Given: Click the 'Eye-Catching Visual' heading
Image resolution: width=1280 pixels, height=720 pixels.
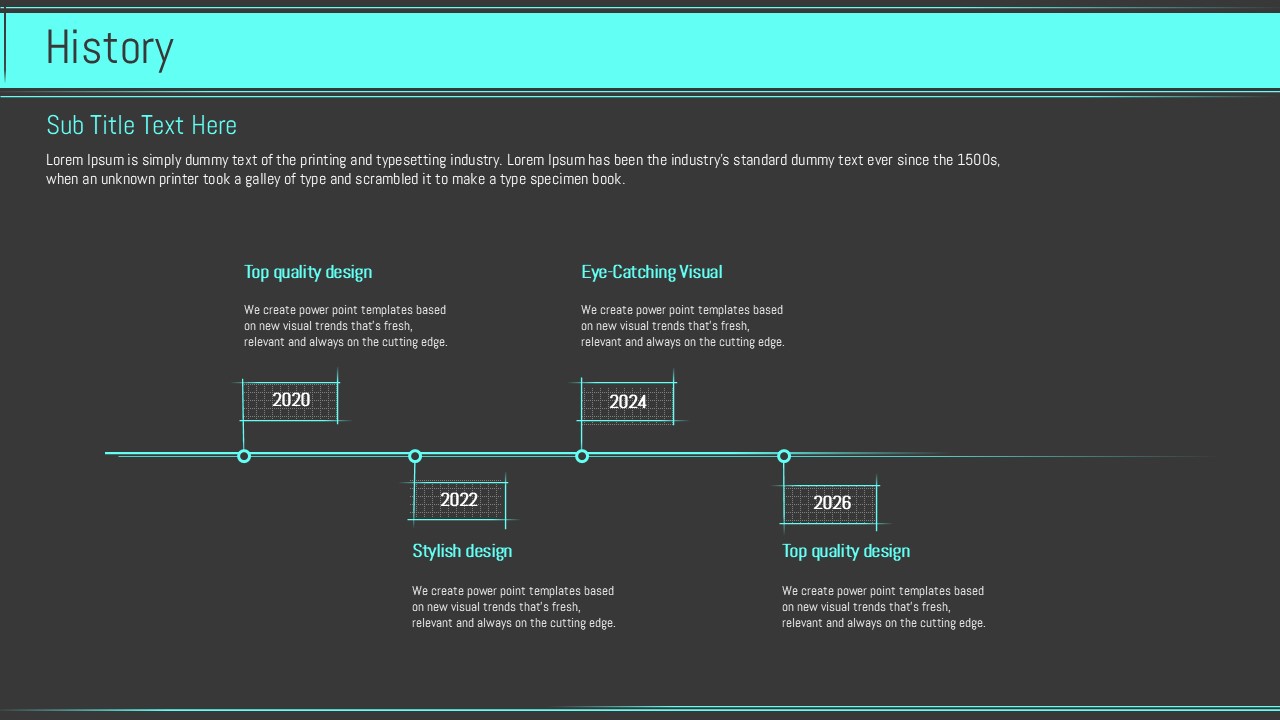Looking at the screenshot, I should (x=651, y=272).
